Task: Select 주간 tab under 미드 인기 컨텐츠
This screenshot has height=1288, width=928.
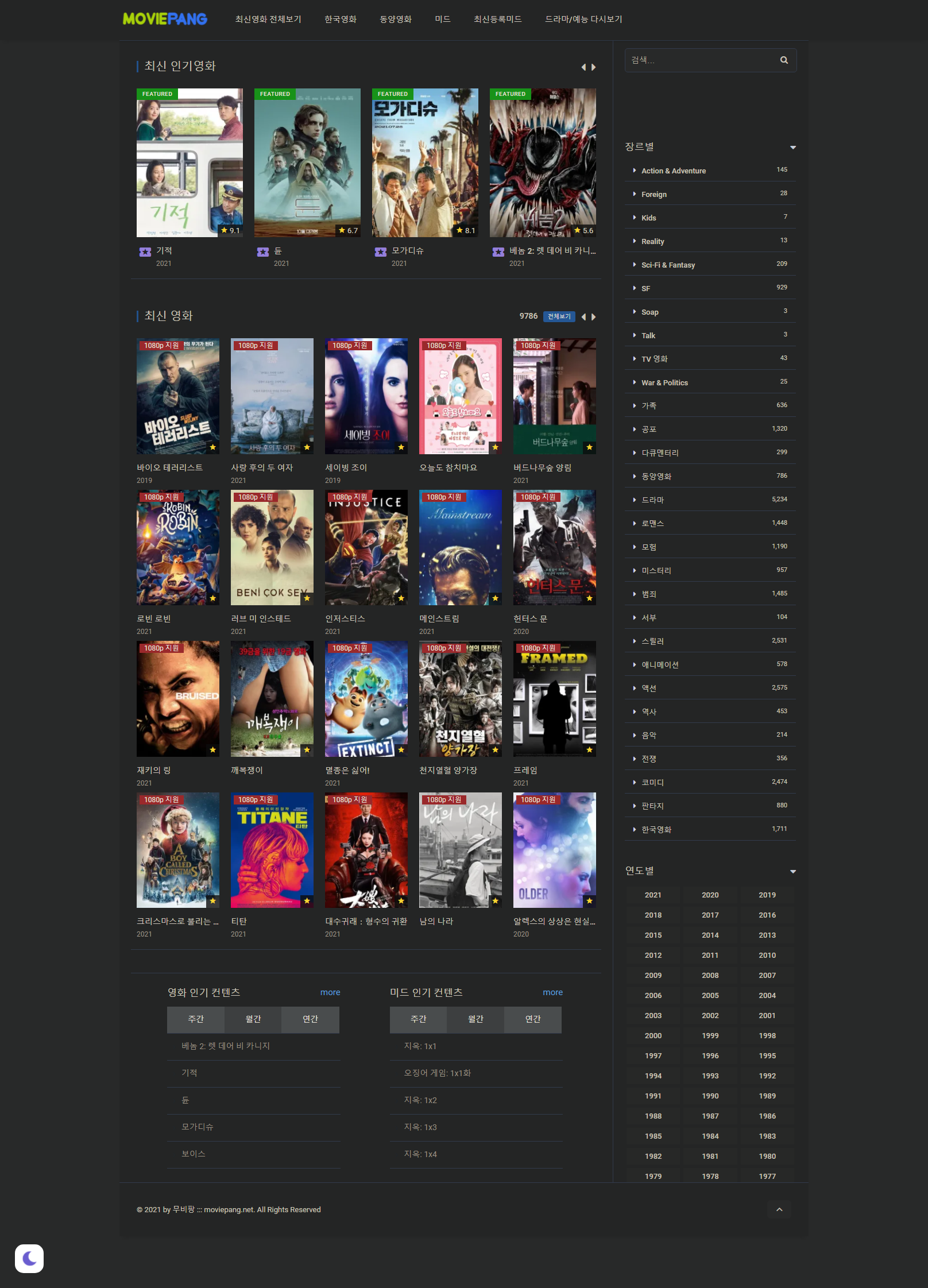Action: coord(419,1019)
